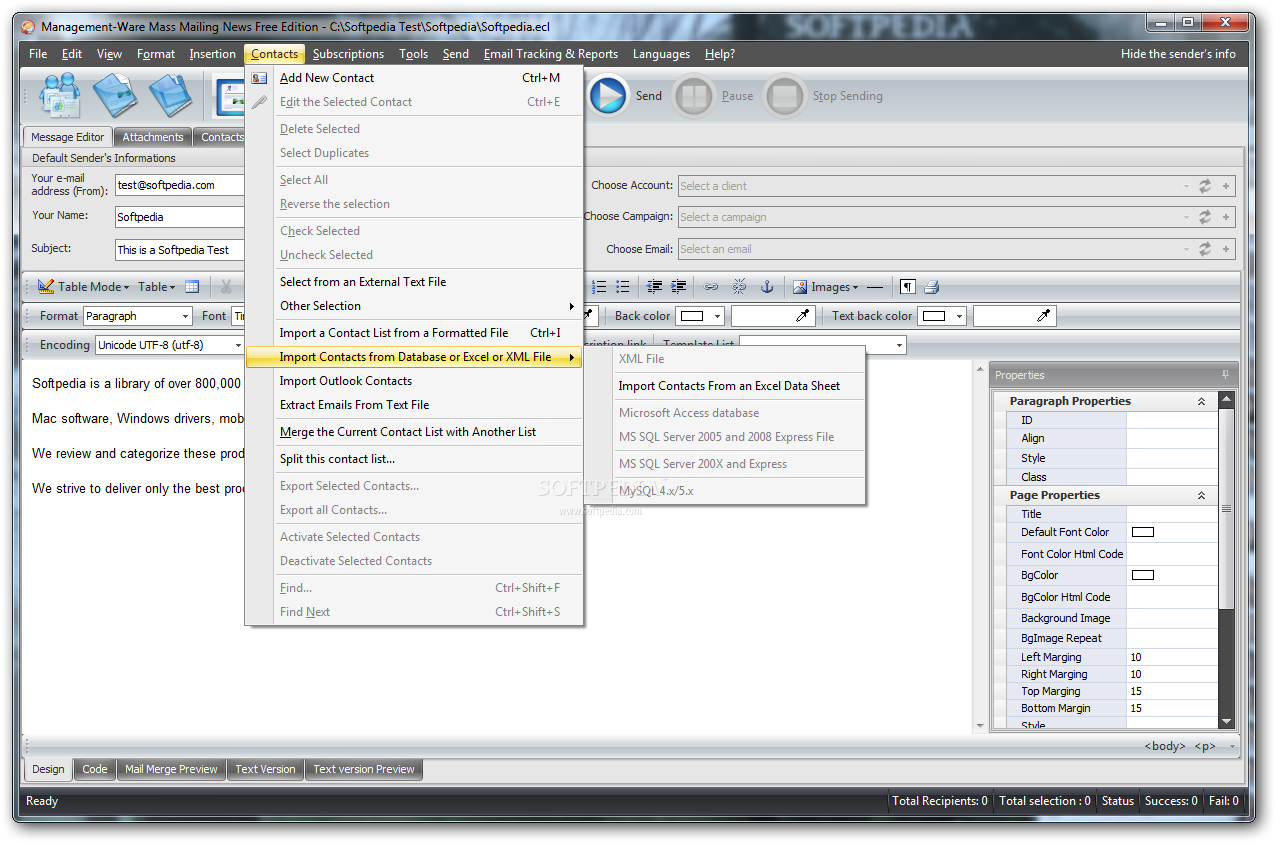Click the BgColor swatch in Page Properties

(1142, 575)
